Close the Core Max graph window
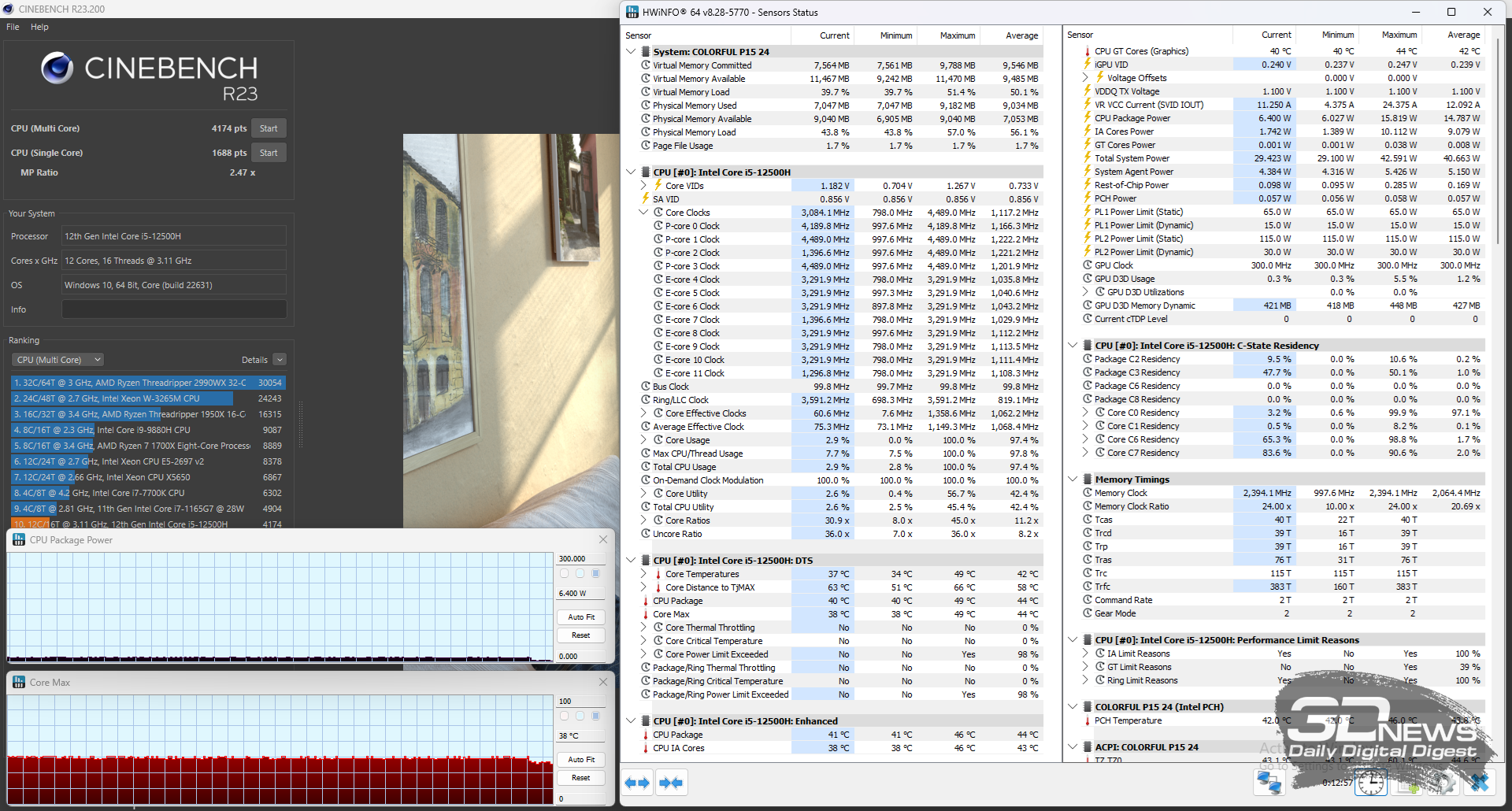Image resolution: width=1512 pixels, height=811 pixels. [x=603, y=682]
